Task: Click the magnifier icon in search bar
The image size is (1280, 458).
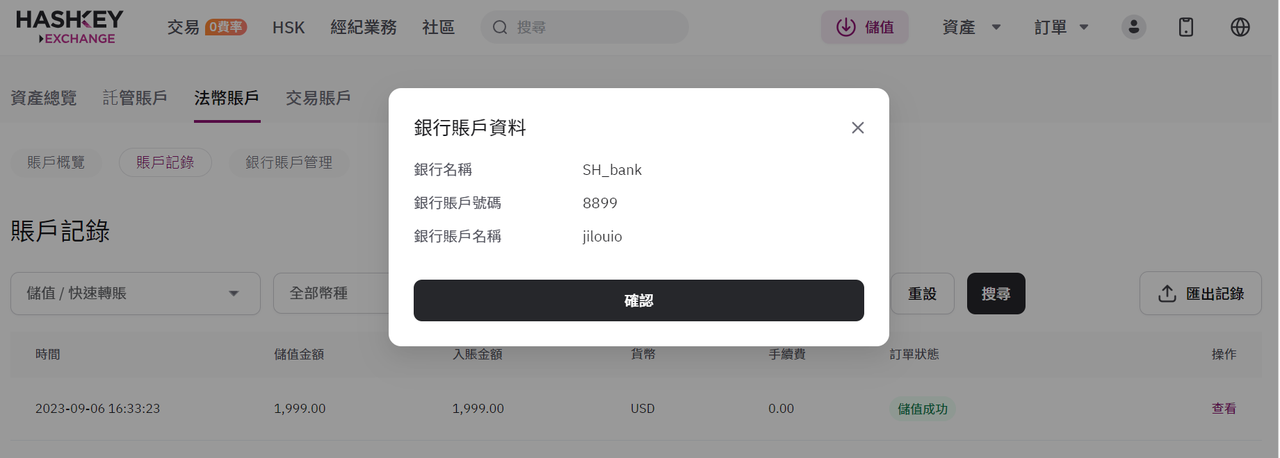Action: tap(500, 27)
